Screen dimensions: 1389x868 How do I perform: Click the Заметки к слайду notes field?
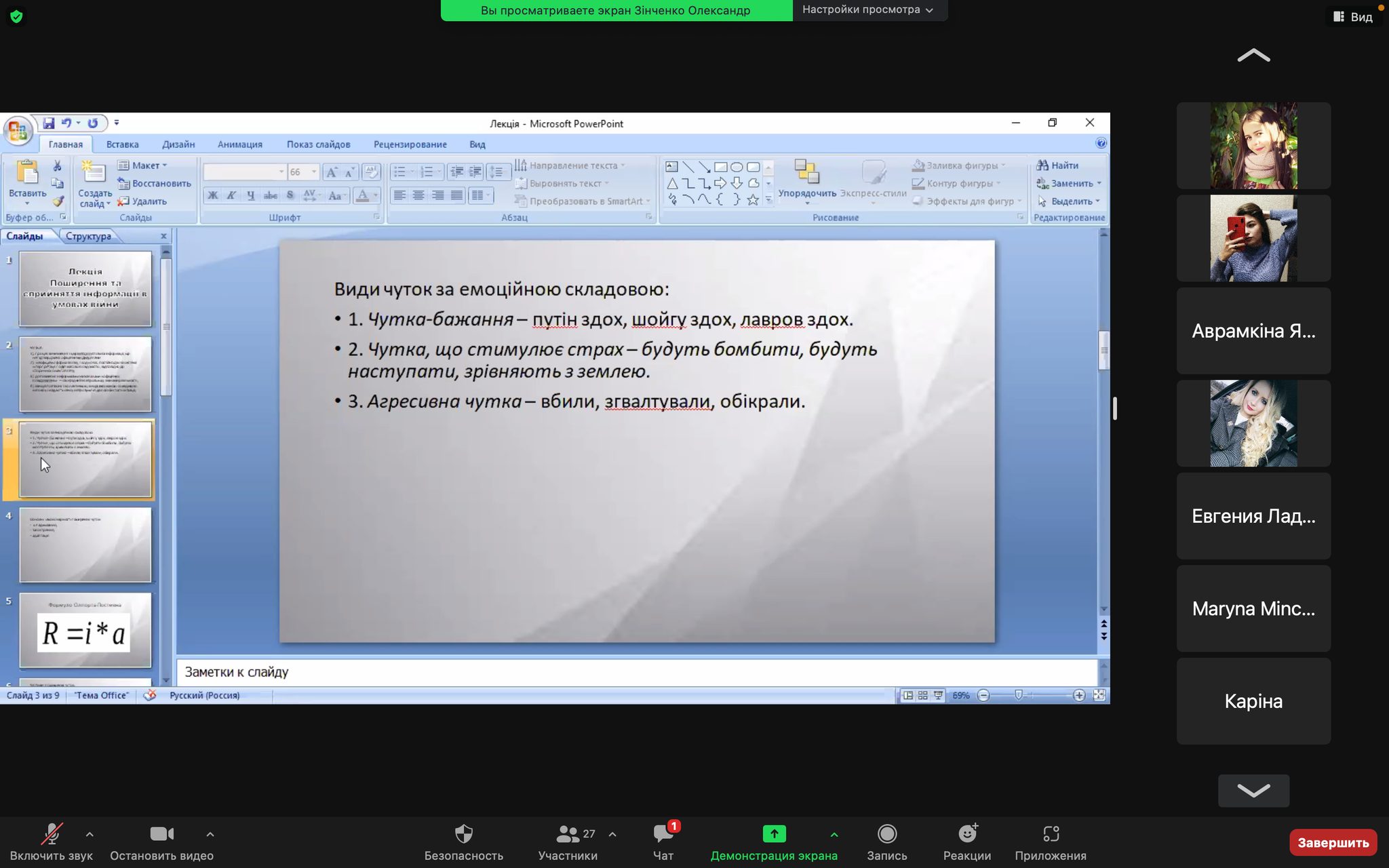[x=636, y=672]
